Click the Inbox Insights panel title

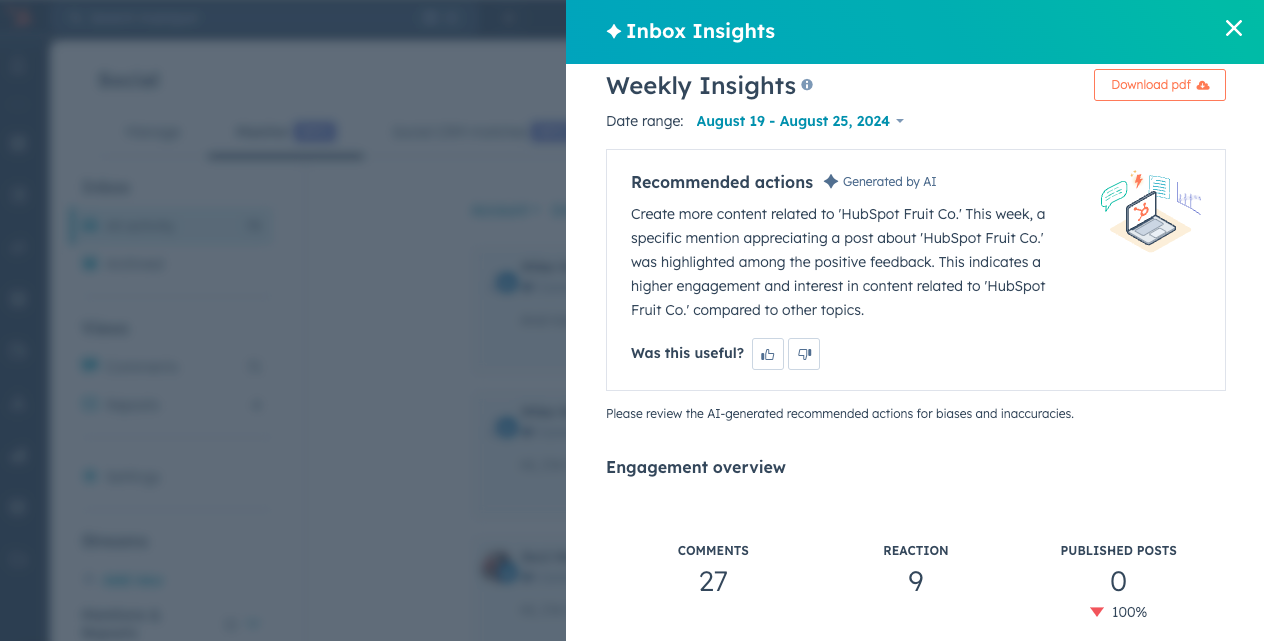click(700, 32)
